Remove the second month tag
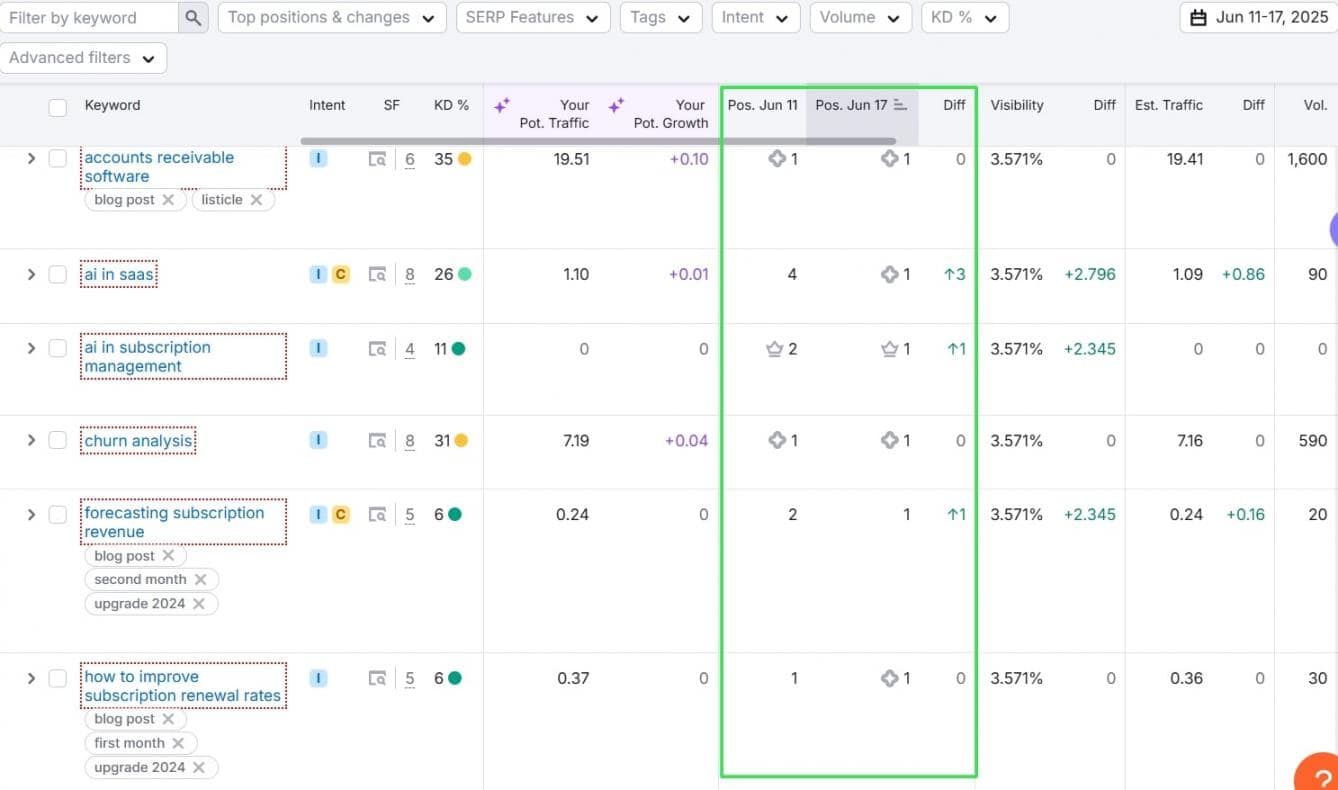The image size is (1338, 790). click(201, 580)
